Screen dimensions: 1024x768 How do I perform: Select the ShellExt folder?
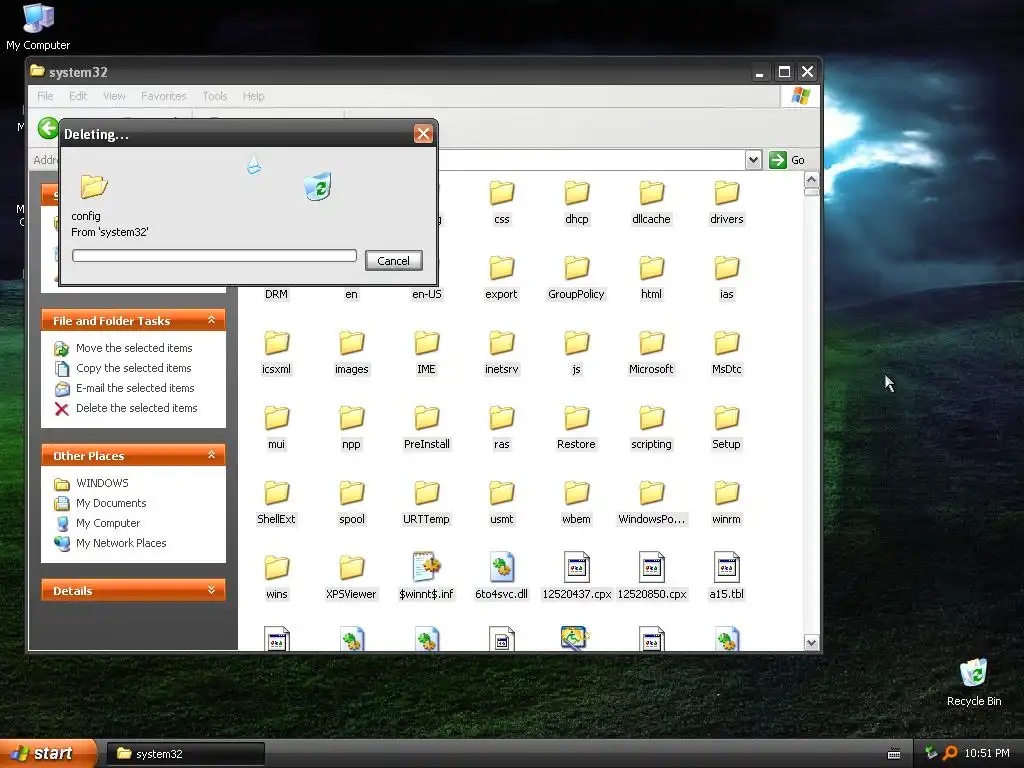[x=276, y=504]
